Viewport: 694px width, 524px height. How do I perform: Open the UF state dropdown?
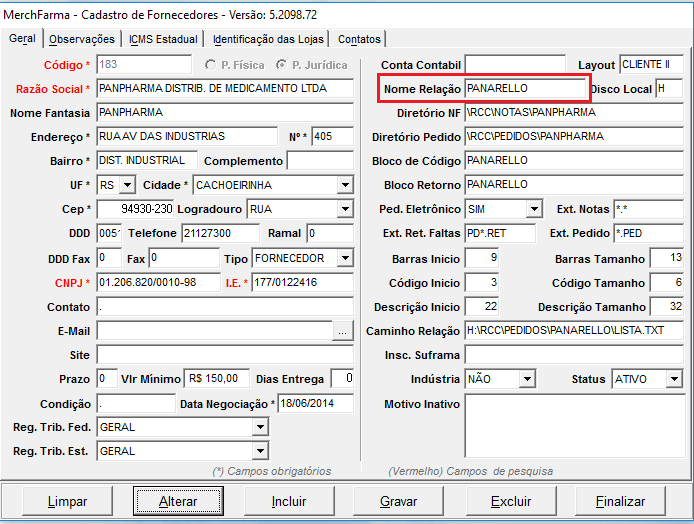point(127,185)
